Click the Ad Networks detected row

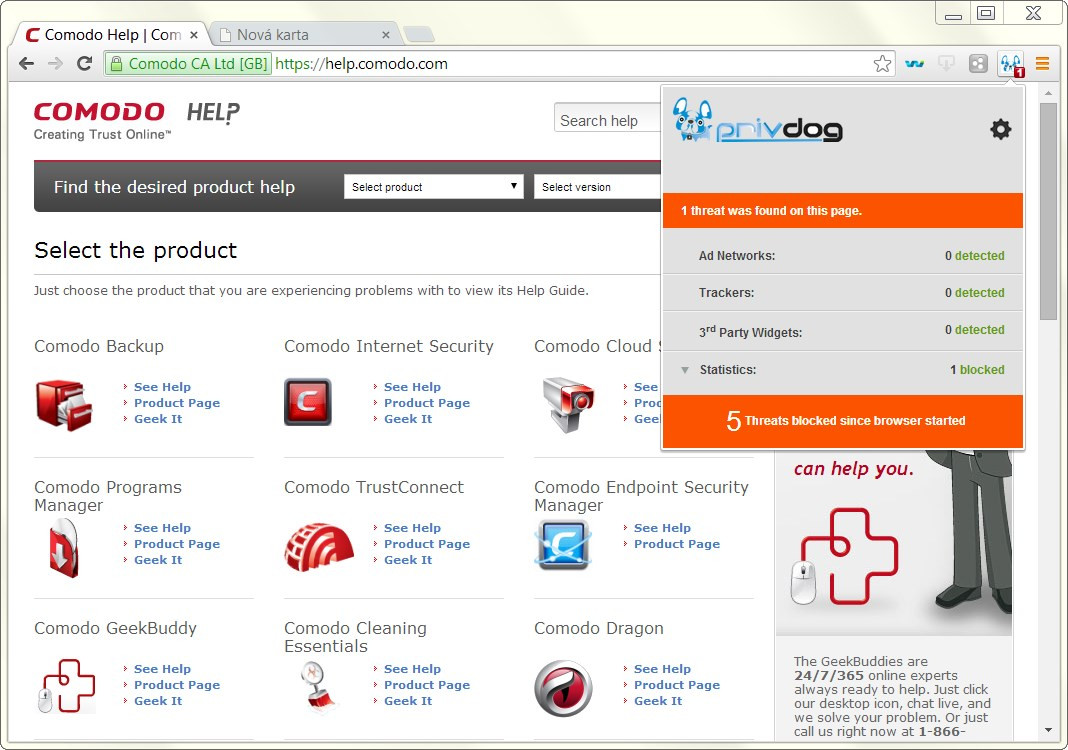(843, 256)
